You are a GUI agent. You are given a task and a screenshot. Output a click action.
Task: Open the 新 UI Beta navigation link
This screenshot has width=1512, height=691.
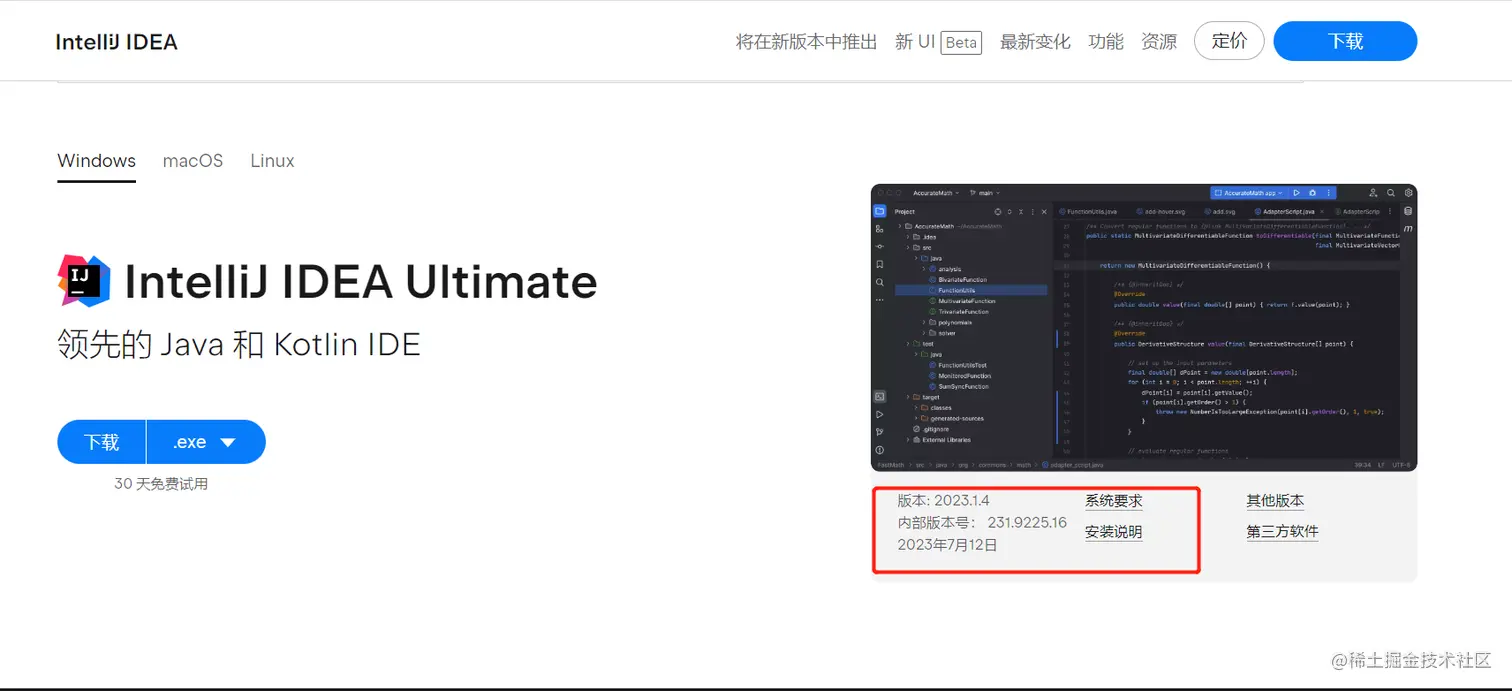pos(938,42)
